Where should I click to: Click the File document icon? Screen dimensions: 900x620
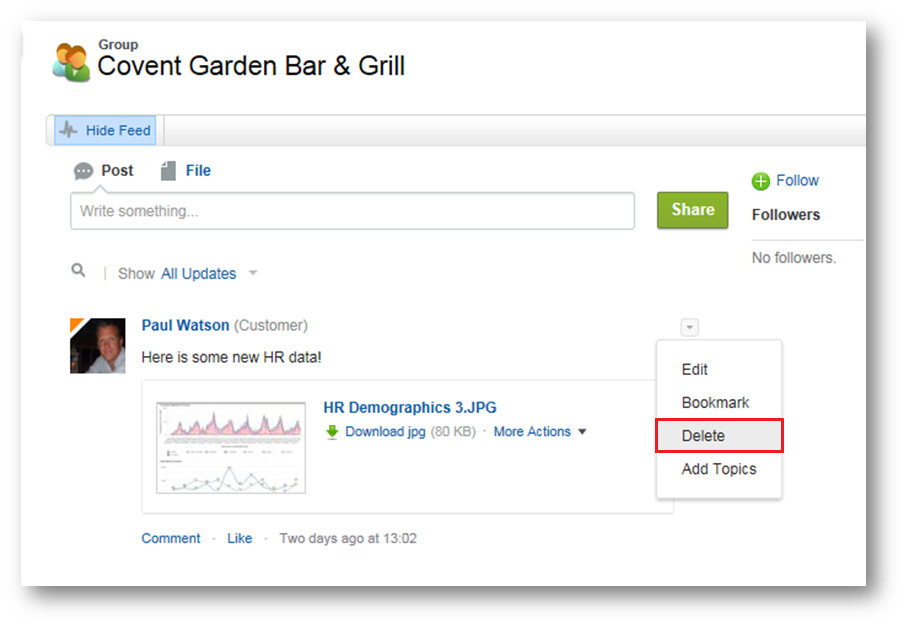[x=169, y=171]
